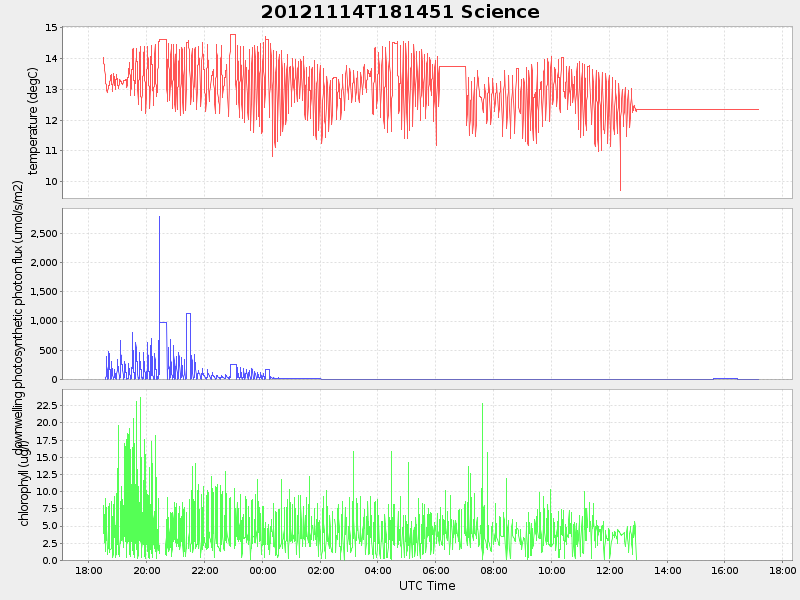This screenshot has width=800, height=600.
Task: Click the photon flux axis value '2,000'
Action: coord(44,262)
